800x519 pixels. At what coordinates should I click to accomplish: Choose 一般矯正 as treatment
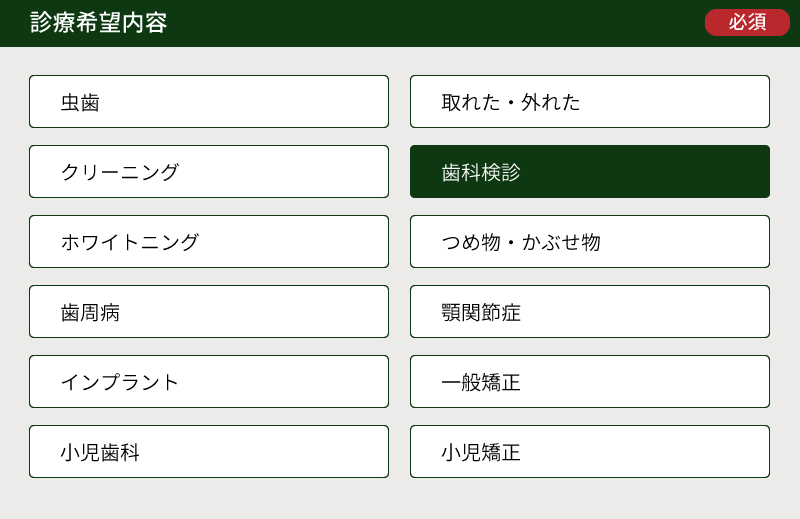tap(589, 382)
